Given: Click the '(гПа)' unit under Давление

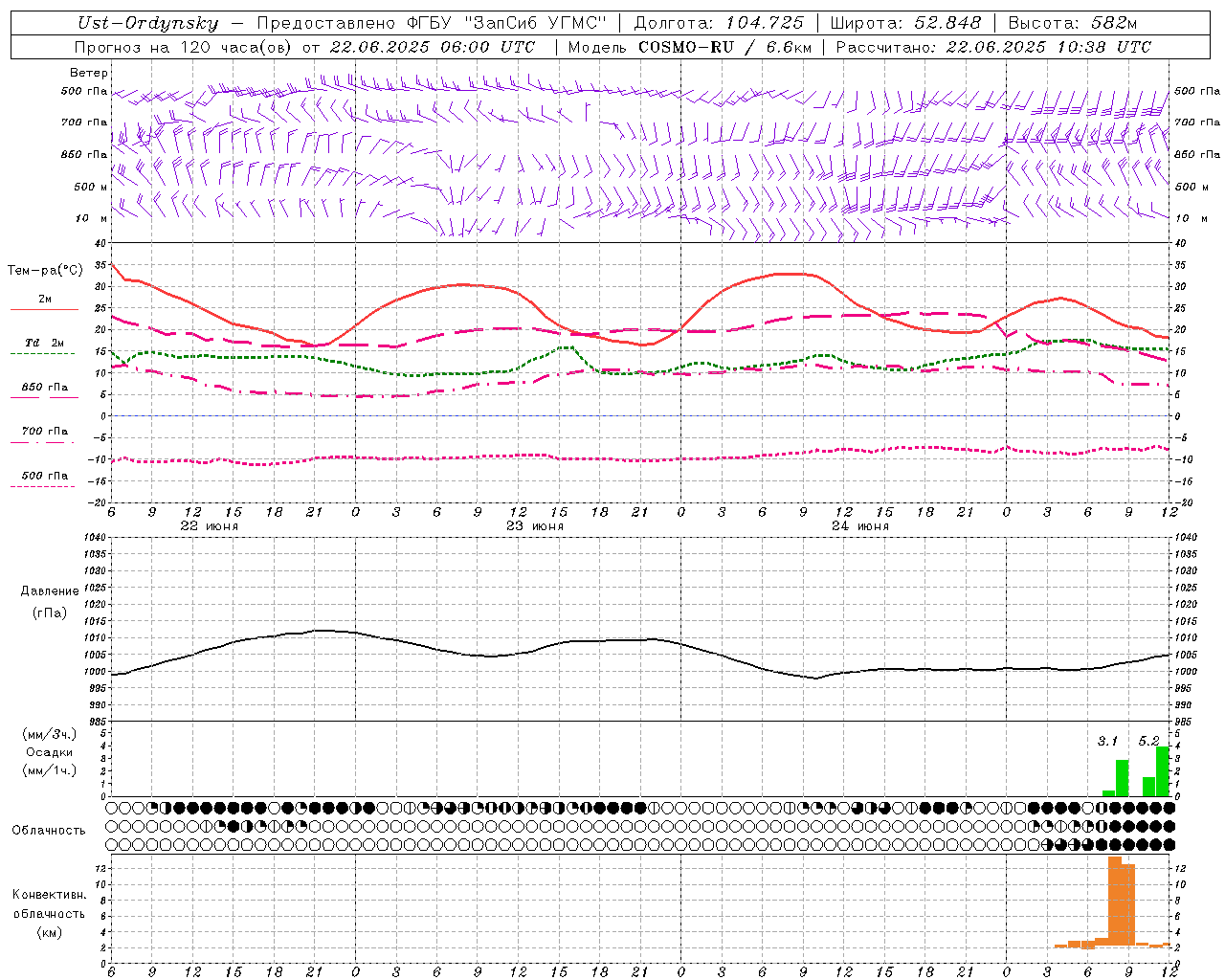Looking at the screenshot, I should pyautogui.click(x=50, y=612).
